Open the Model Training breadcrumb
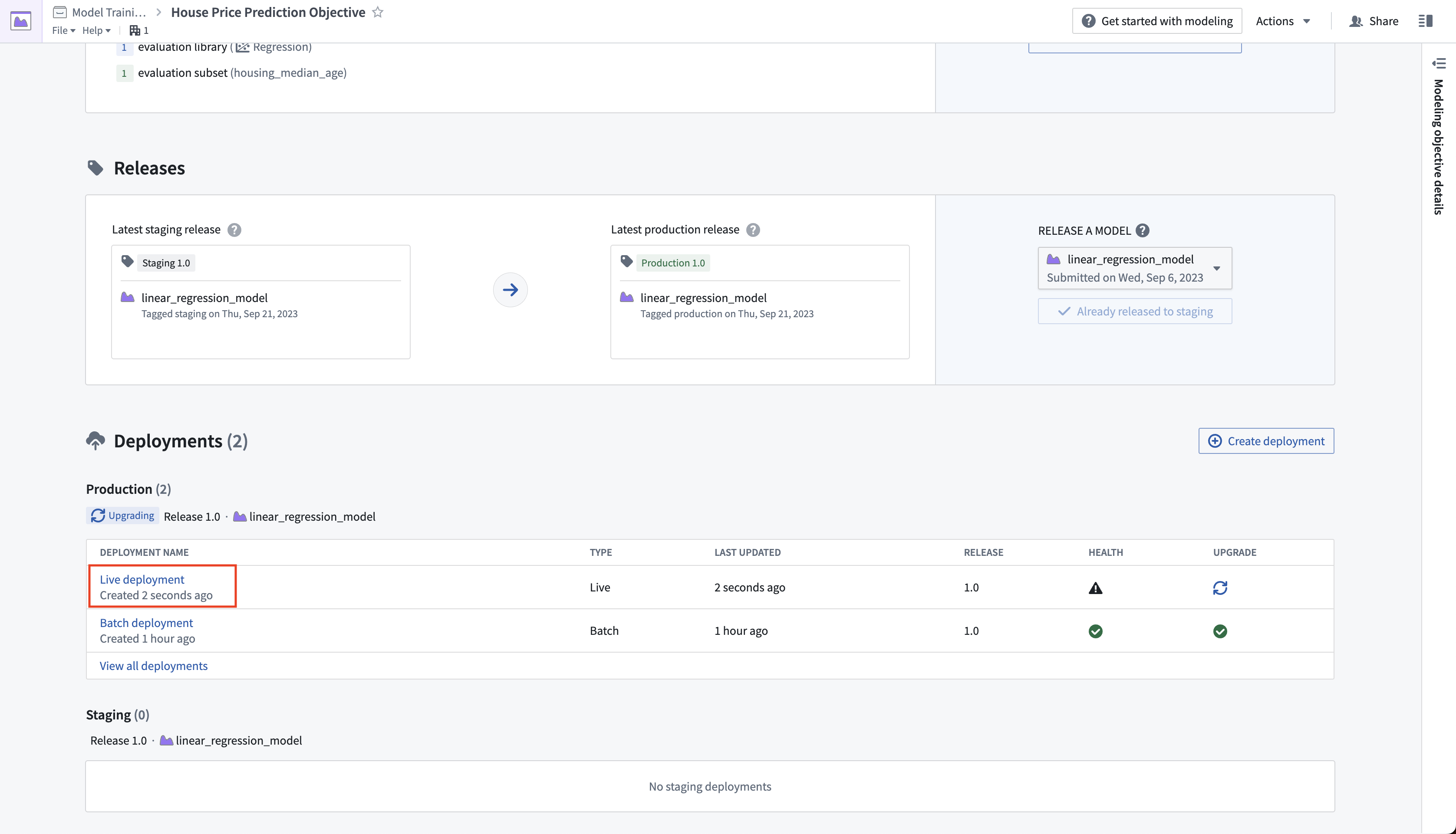Screen dimensions: 1456x834 (x=109, y=12)
